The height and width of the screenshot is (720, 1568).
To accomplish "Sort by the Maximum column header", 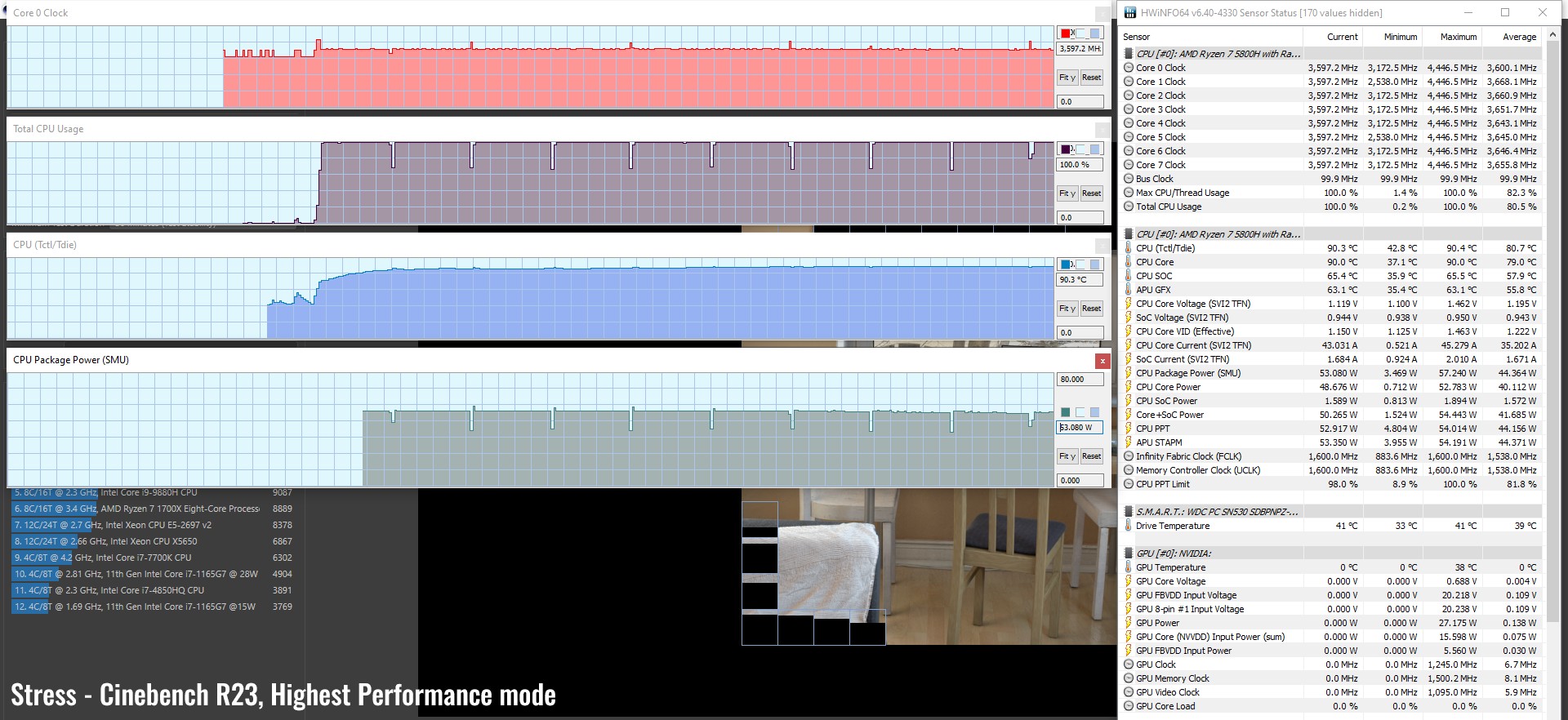I will 1458,37.
